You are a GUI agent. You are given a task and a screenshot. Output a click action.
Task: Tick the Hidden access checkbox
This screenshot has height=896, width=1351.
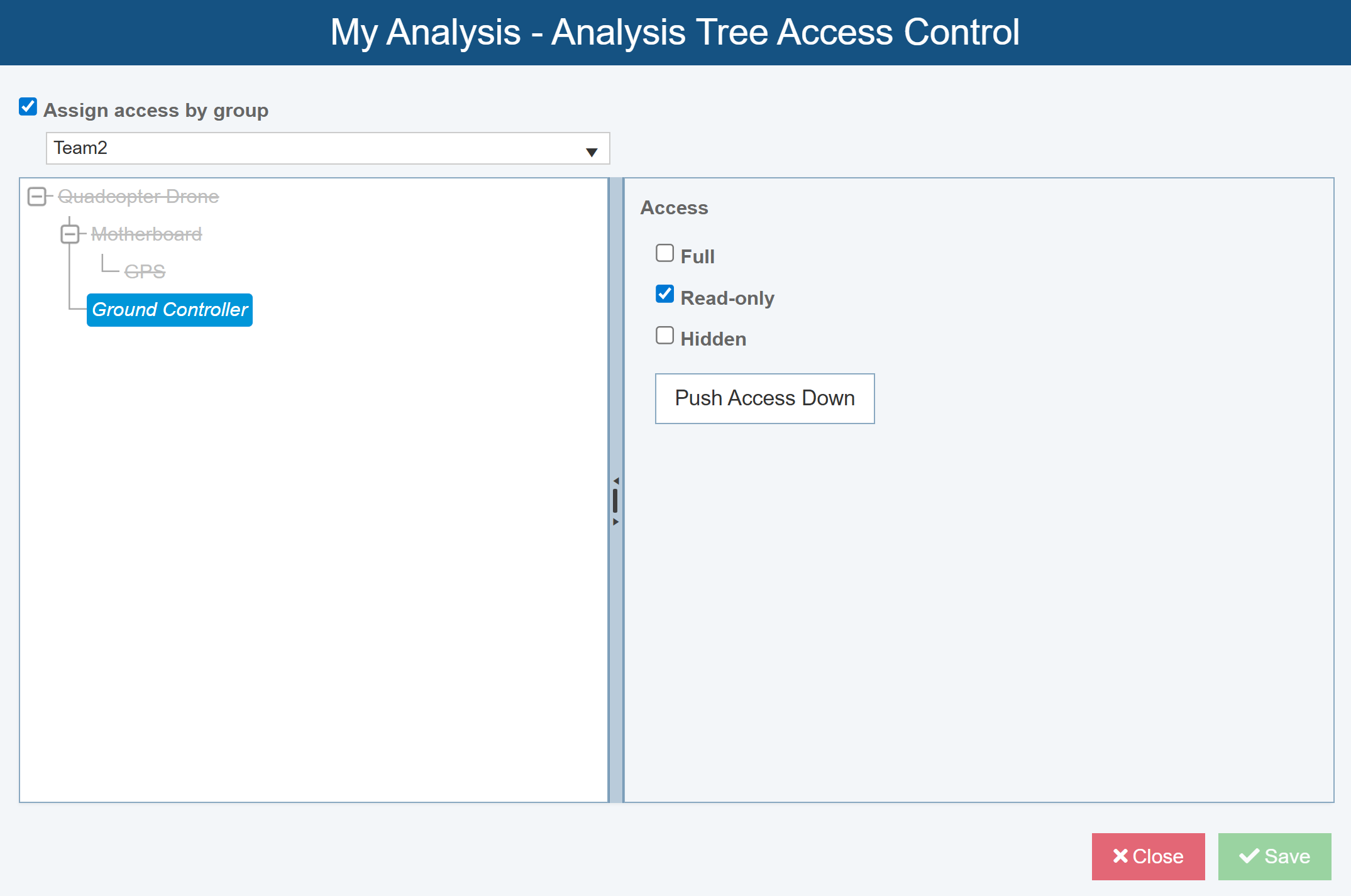[x=664, y=336]
